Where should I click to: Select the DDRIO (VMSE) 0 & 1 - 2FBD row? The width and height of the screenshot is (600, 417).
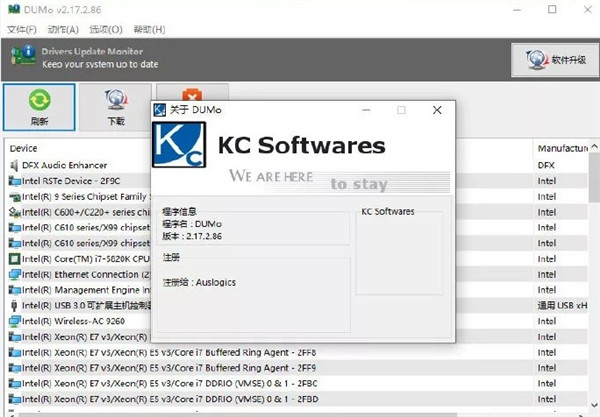(x=297, y=399)
